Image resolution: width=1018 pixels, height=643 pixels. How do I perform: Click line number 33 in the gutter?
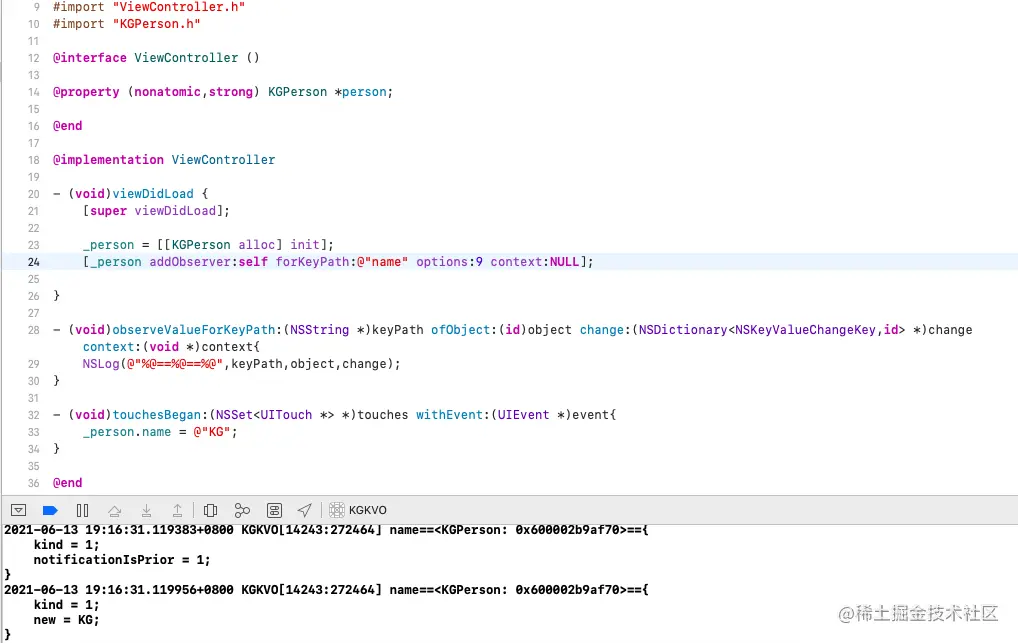(34, 432)
